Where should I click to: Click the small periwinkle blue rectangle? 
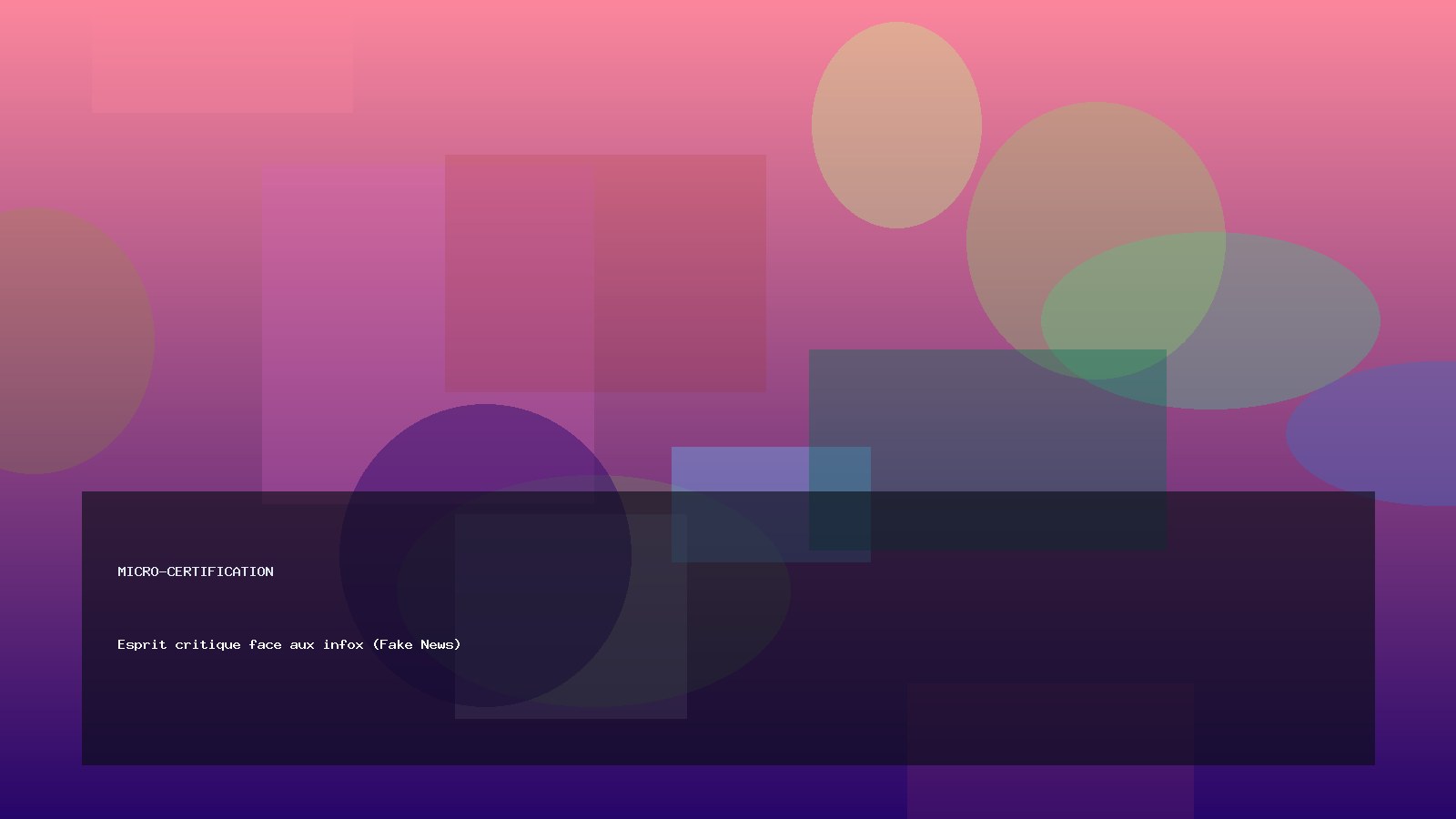click(x=739, y=469)
